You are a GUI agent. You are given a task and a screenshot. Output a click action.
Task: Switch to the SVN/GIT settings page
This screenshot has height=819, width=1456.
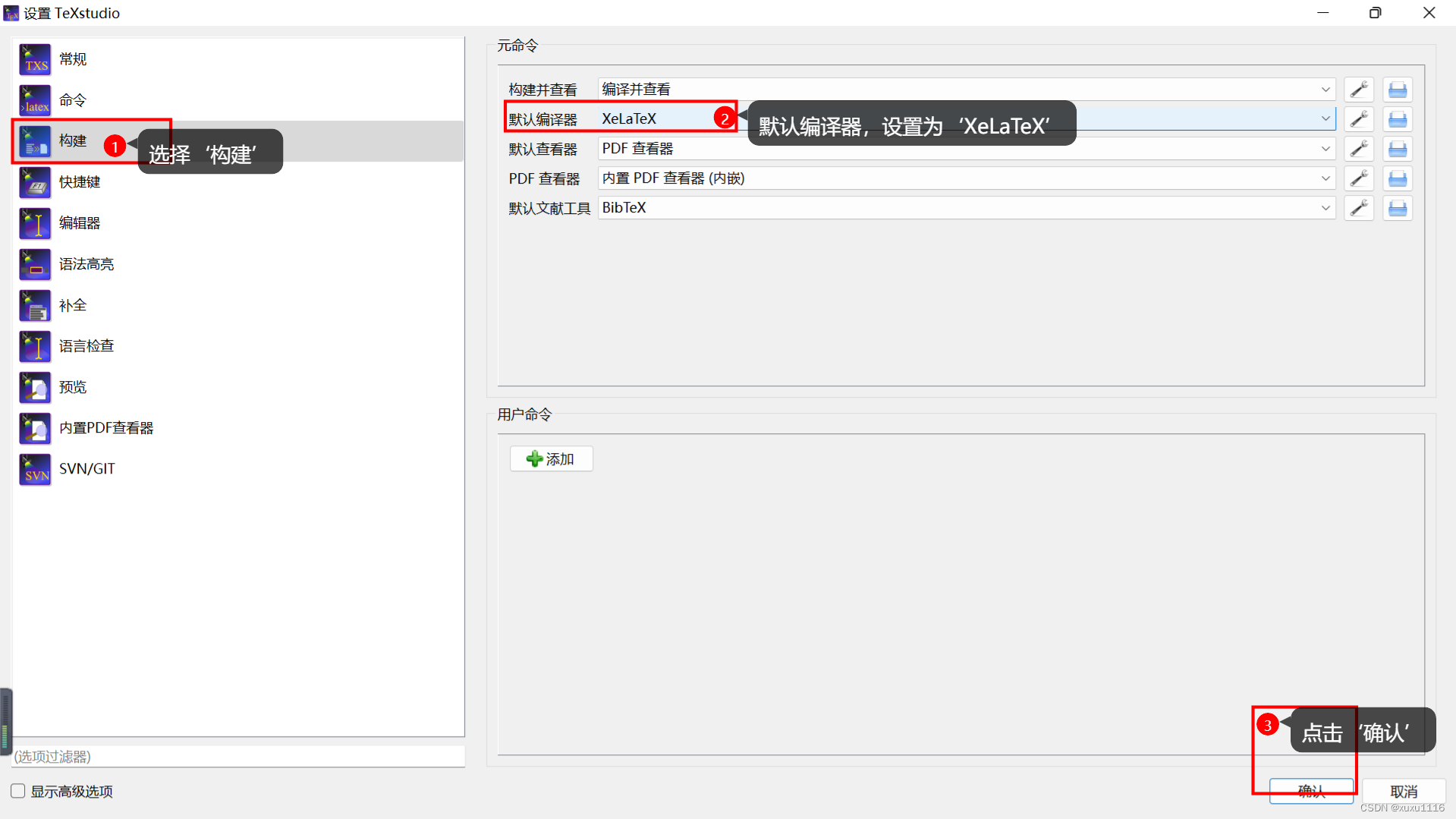[238, 469]
